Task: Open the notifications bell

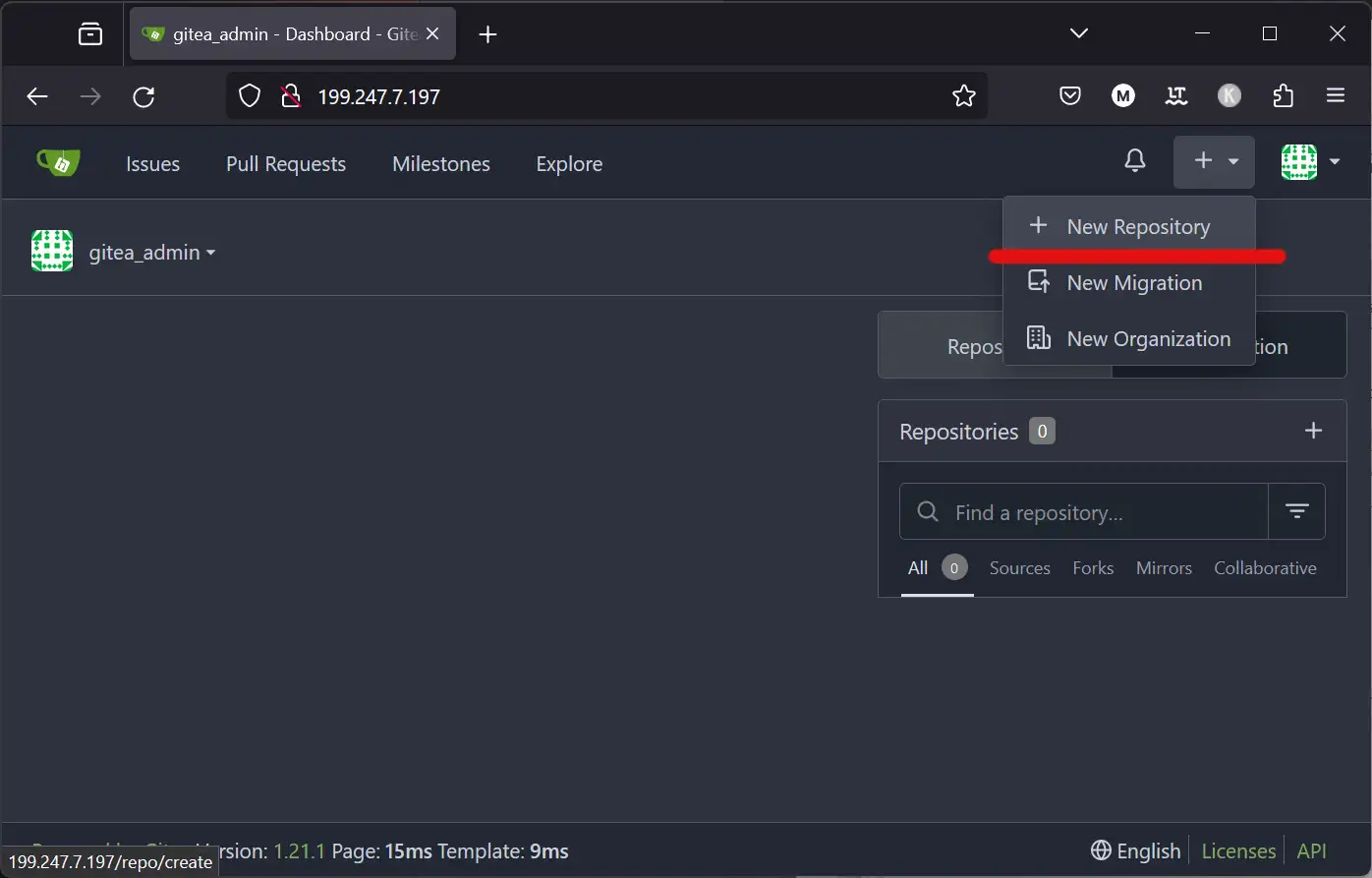Action: click(1135, 161)
